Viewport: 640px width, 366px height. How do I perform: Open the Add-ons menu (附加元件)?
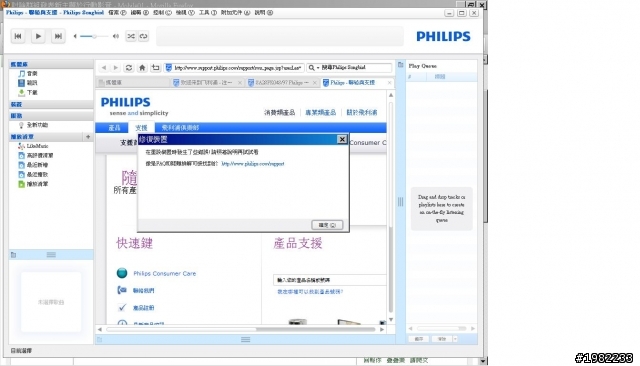pyautogui.click(x=236, y=13)
